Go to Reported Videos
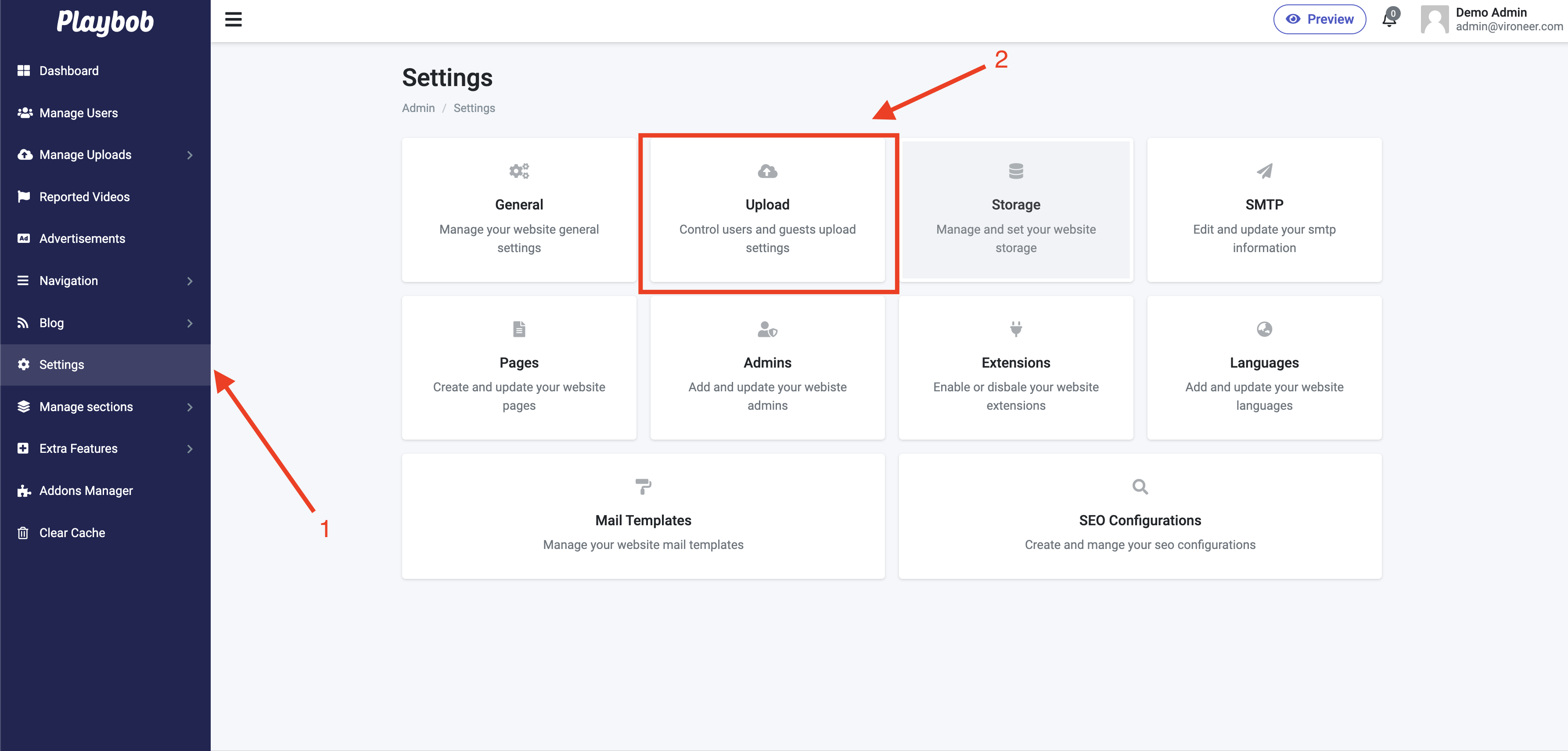 tap(105, 197)
